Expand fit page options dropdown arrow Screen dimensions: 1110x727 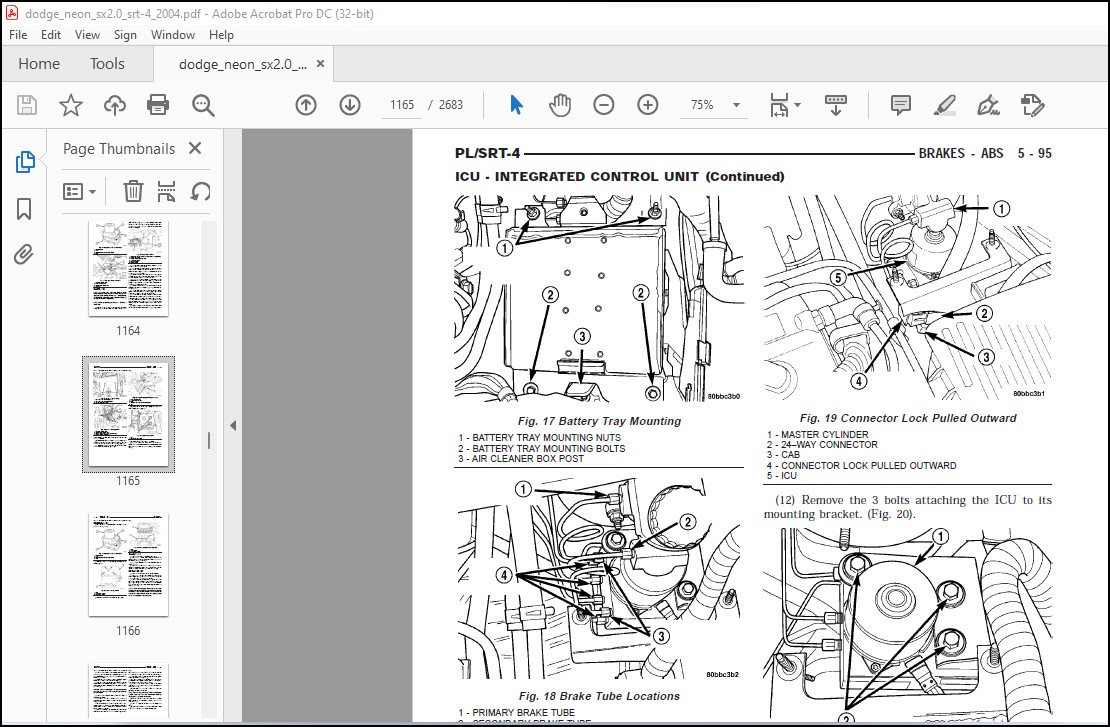coord(798,105)
